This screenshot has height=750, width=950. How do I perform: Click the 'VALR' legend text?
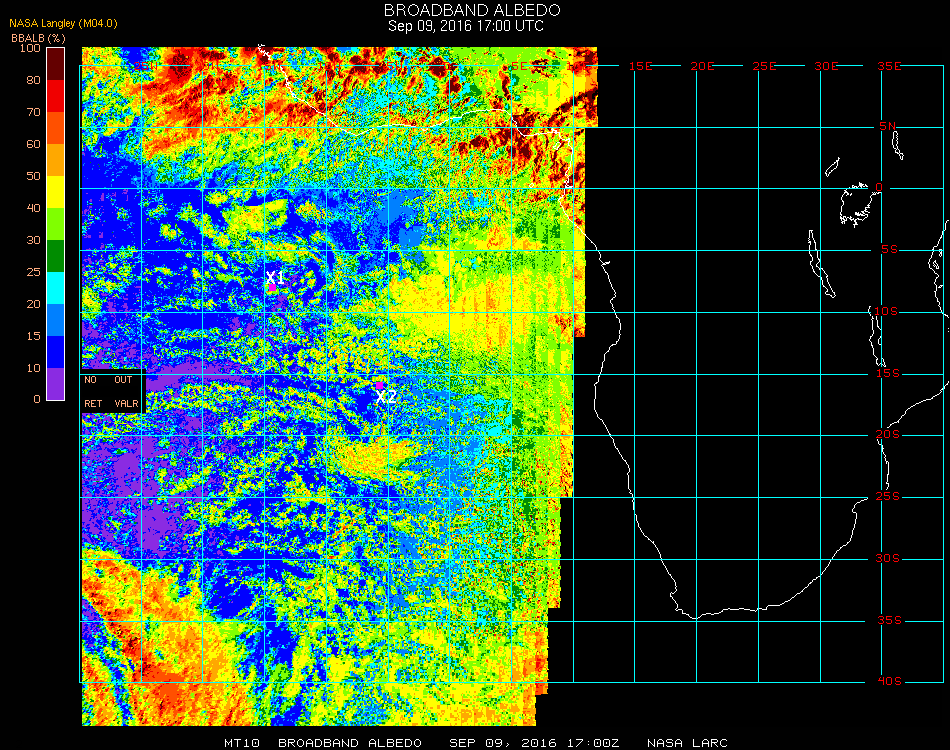click(x=127, y=403)
